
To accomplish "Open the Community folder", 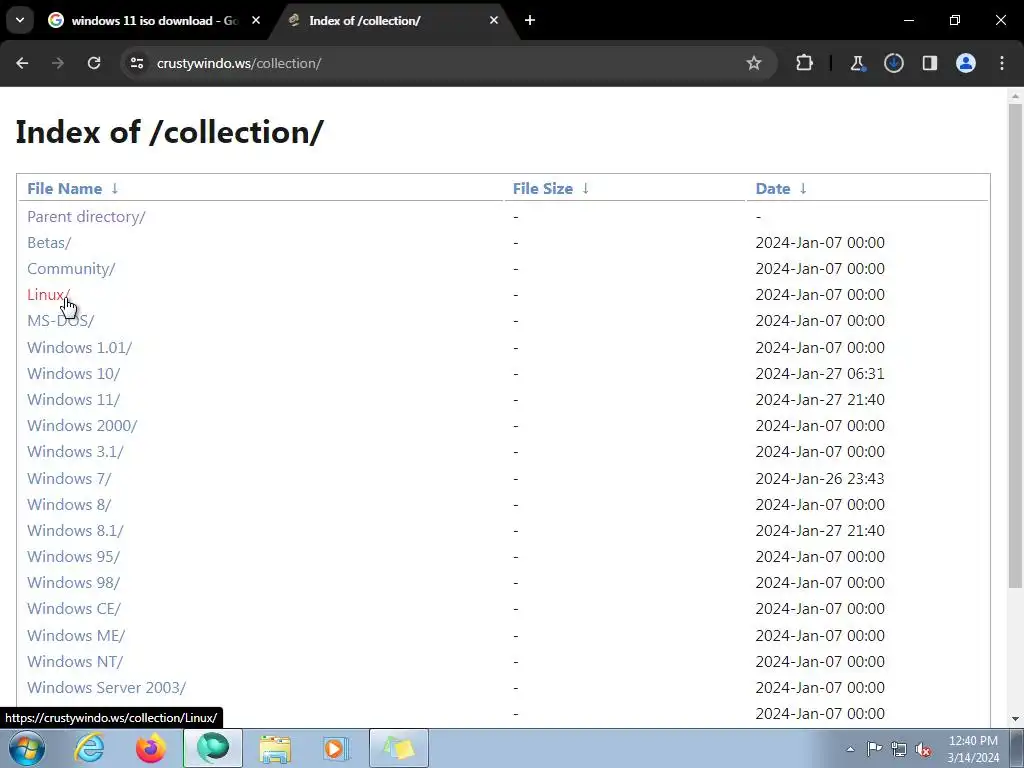I will [x=71, y=269].
